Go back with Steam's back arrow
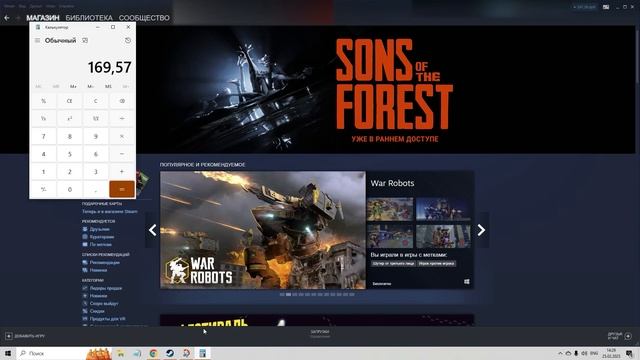The height and width of the screenshot is (360, 640). coord(7,18)
